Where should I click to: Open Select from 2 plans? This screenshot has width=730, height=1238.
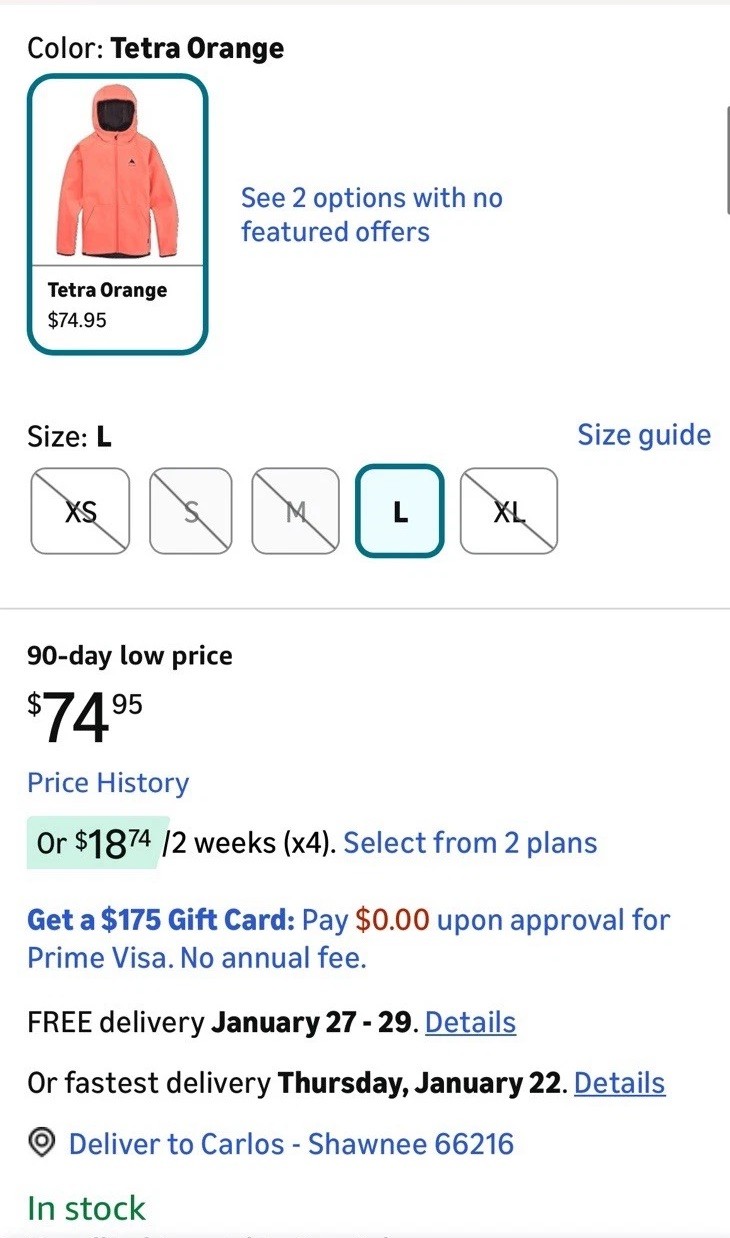click(x=470, y=843)
